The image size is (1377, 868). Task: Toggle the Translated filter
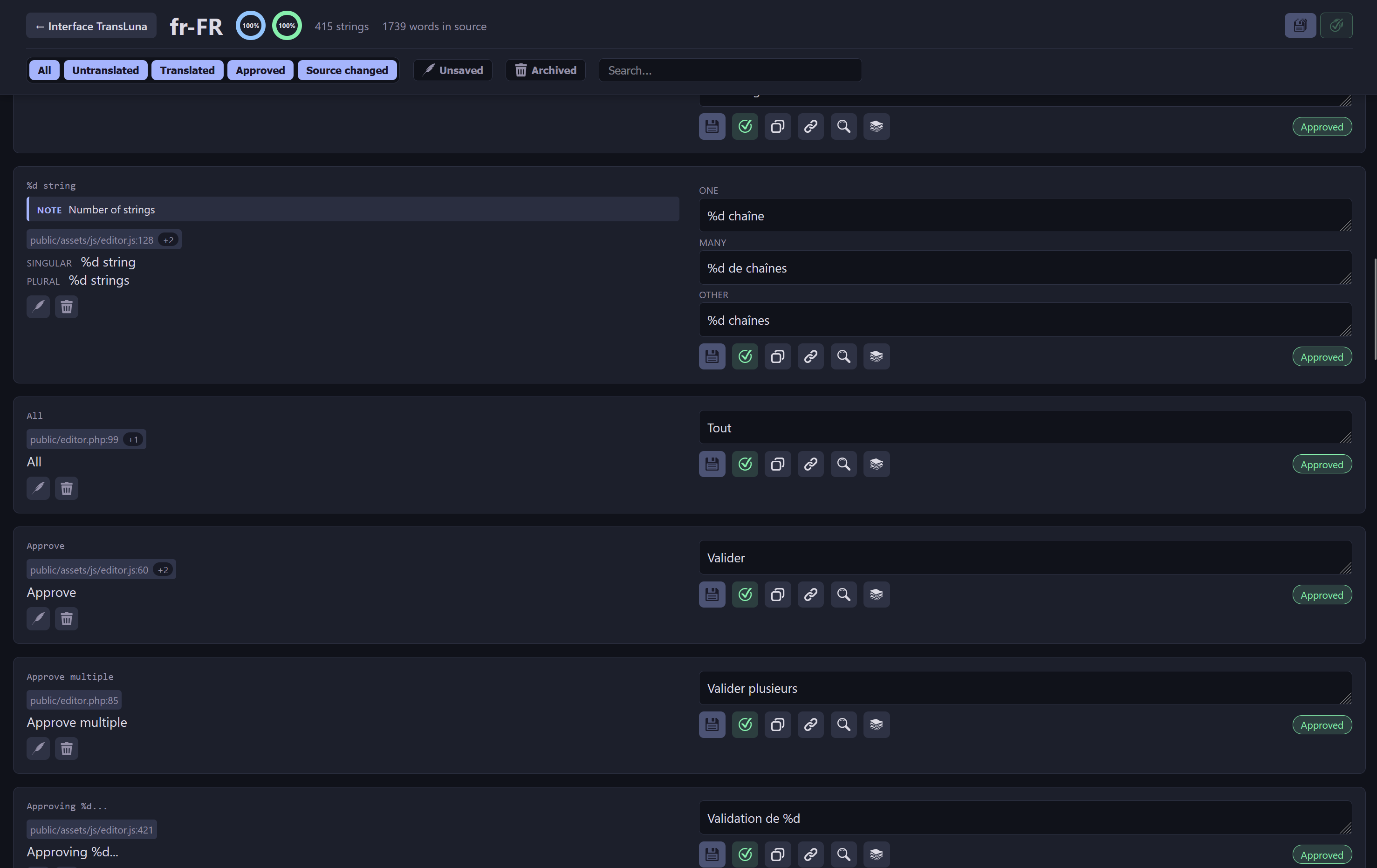click(x=187, y=70)
